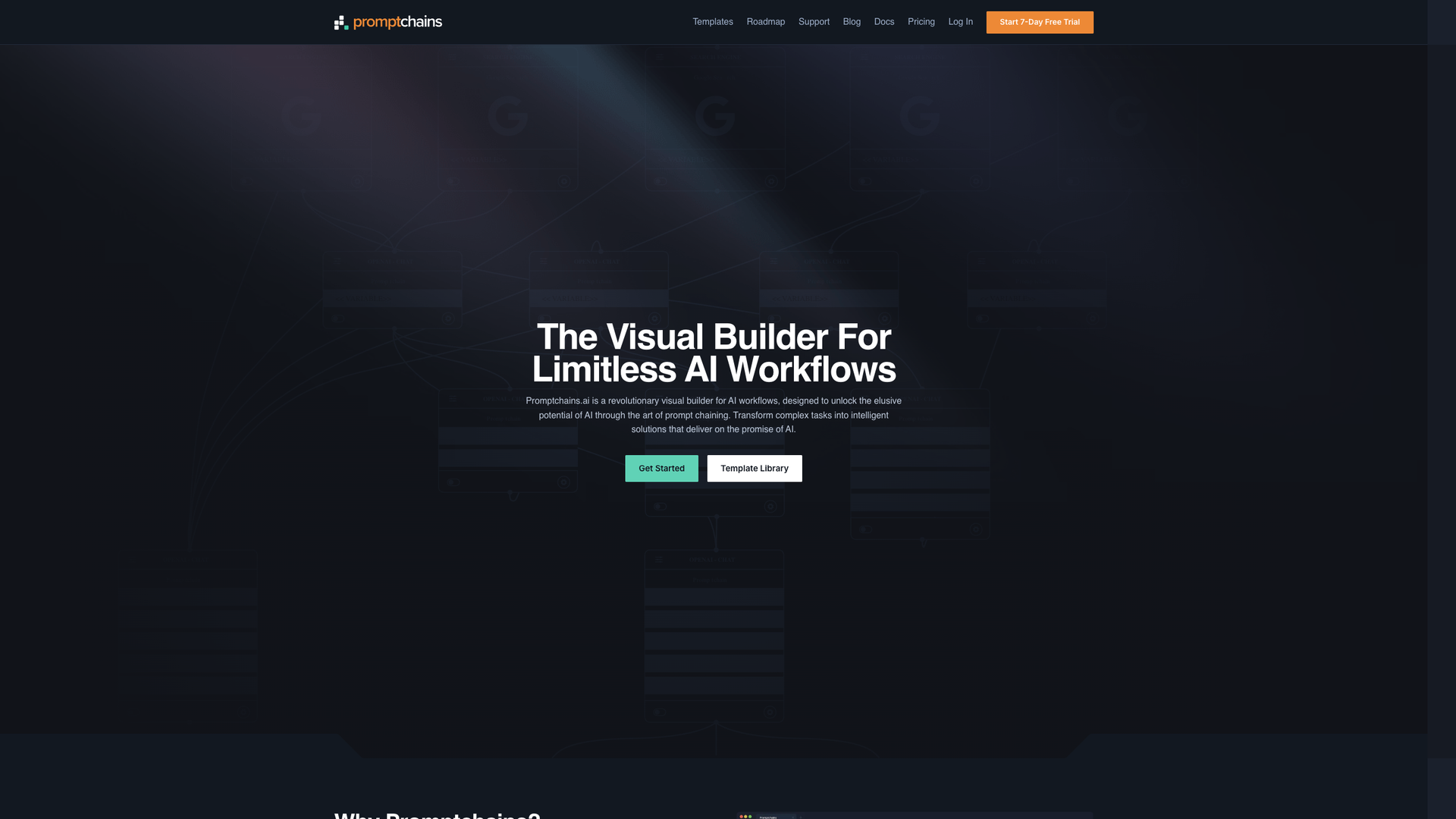This screenshot has height=819, width=1456.
Task: Click the Promptchains logo
Action: (388, 22)
